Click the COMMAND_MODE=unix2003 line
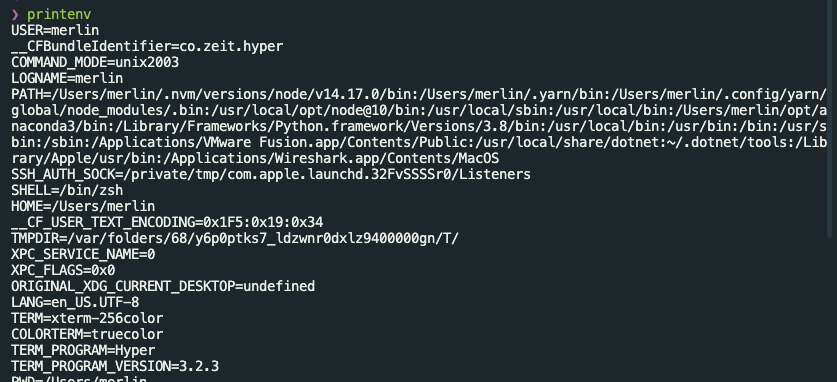 [x=95, y=62]
